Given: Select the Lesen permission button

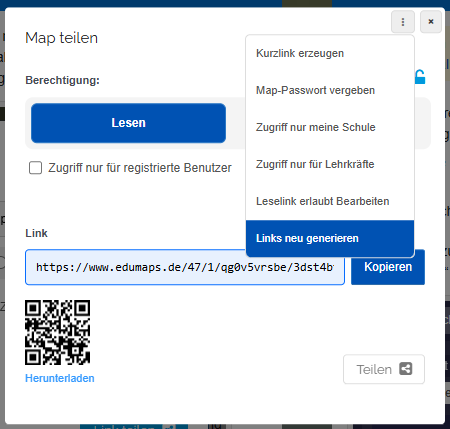Looking at the screenshot, I should coord(128,123).
